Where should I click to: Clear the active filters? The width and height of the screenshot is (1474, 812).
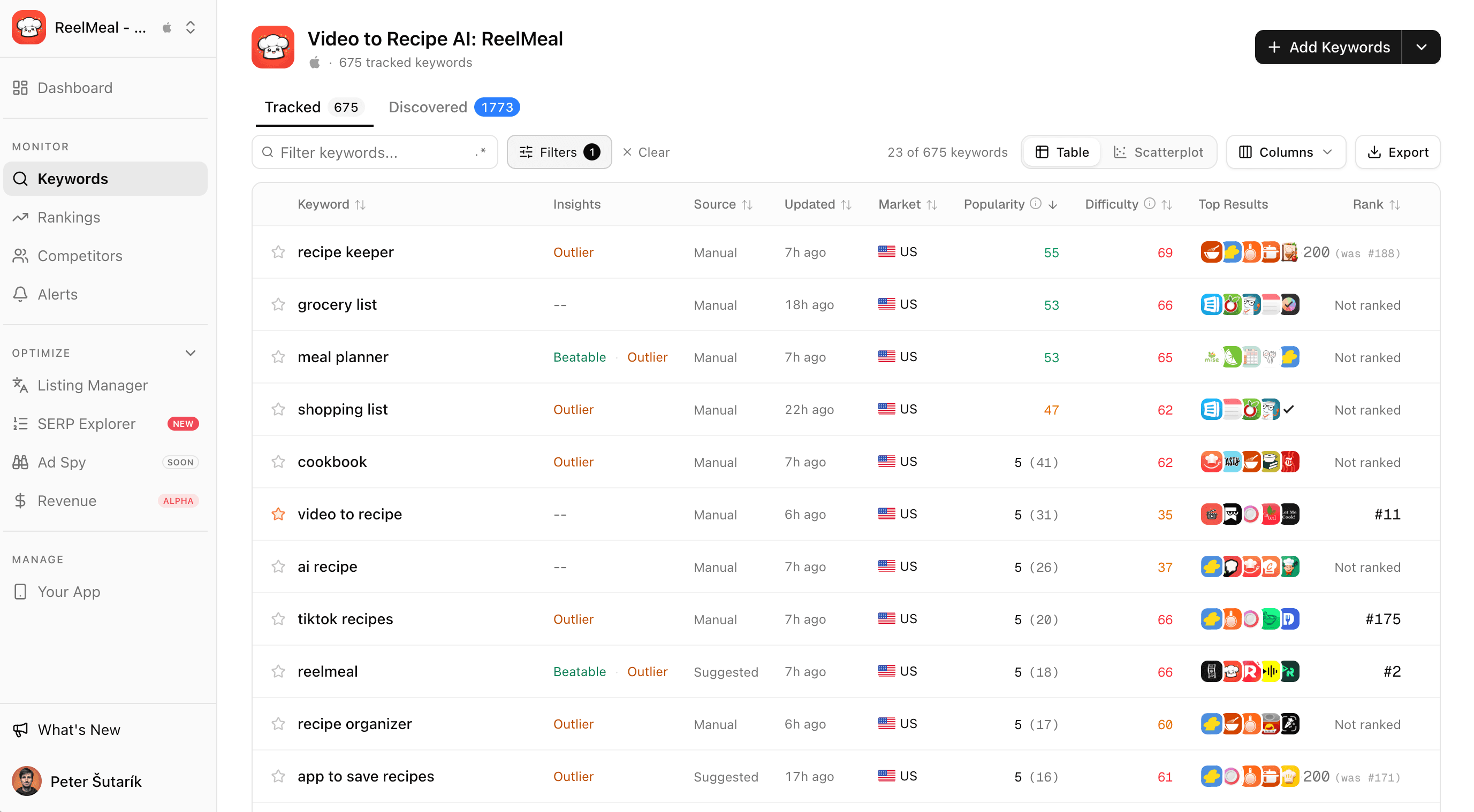tap(646, 152)
